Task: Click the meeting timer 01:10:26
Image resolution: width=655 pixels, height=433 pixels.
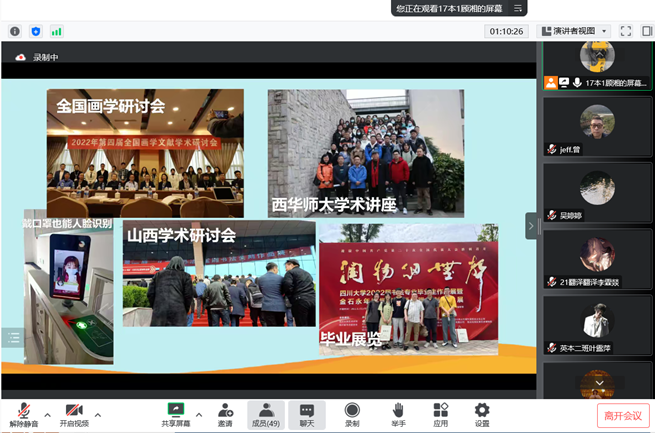Action: (x=506, y=31)
